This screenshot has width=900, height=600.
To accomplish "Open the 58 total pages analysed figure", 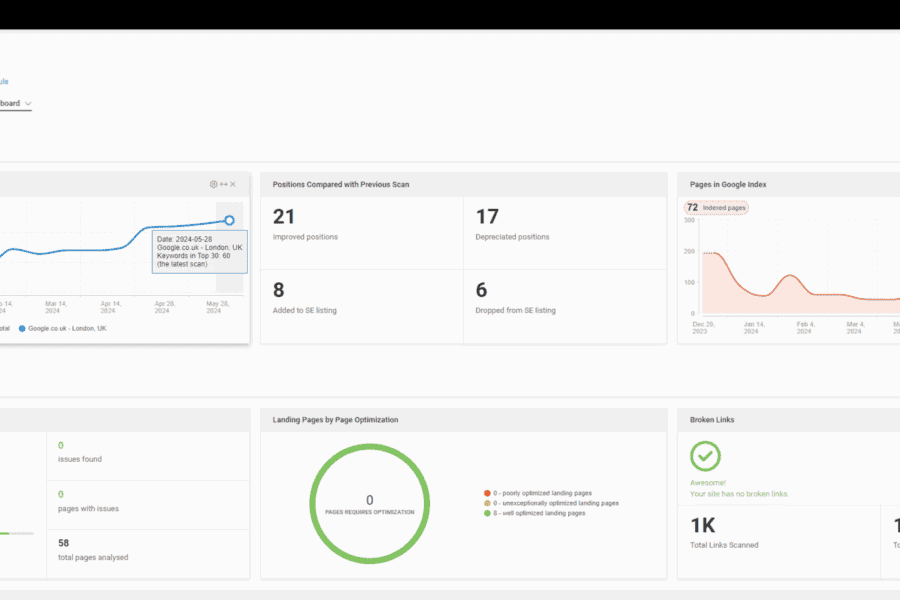I will 63,542.
